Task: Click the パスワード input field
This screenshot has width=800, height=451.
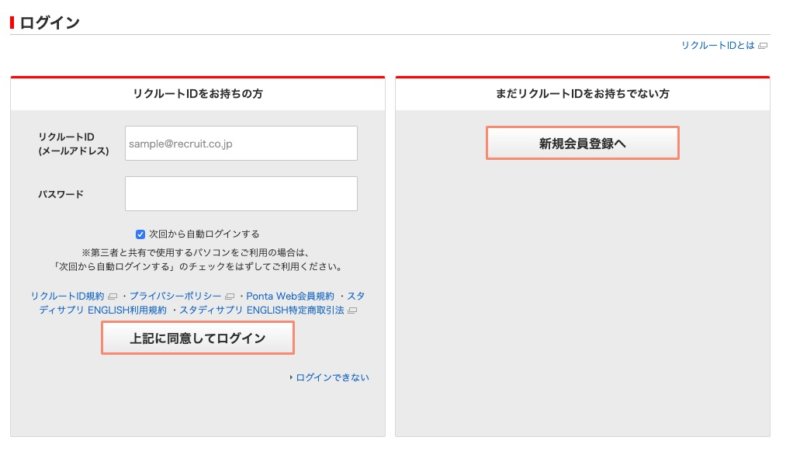Action: 241,193
